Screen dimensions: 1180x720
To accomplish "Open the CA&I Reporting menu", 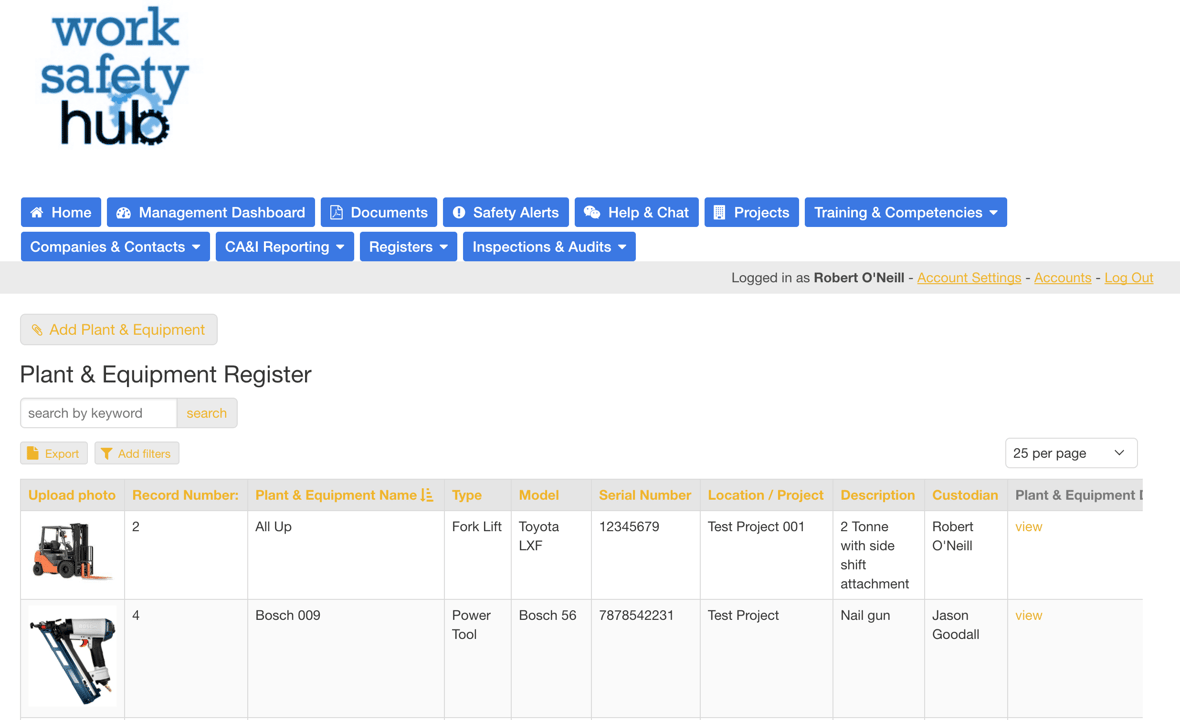I will (x=284, y=247).
